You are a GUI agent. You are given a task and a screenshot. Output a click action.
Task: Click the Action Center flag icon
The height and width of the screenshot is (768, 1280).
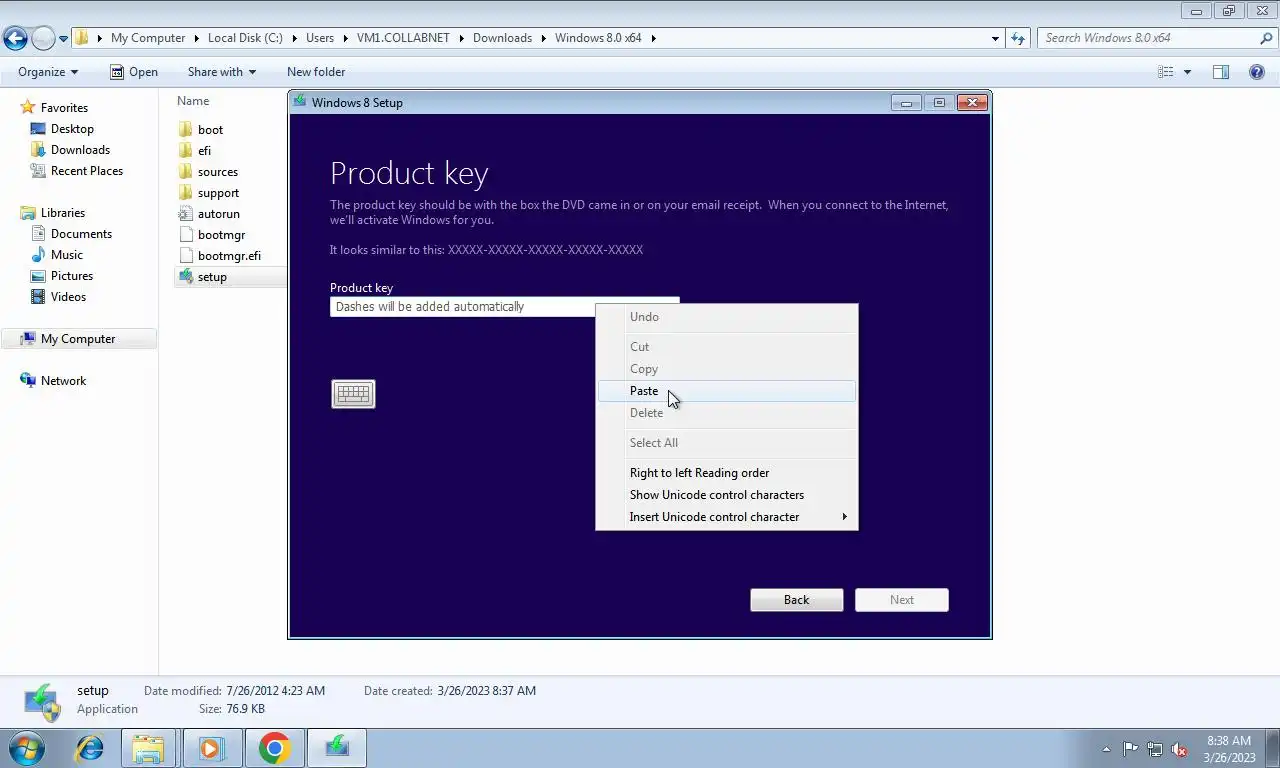[1130, 749]
